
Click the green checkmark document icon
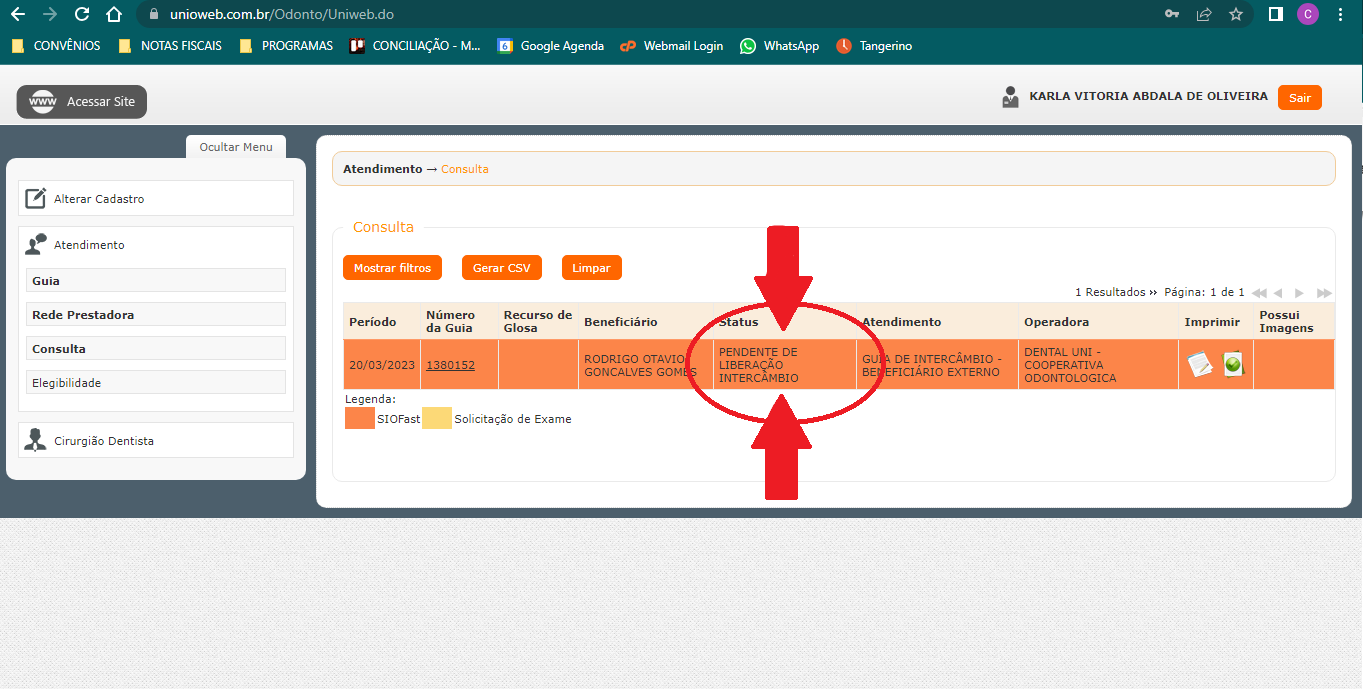tap(1233, 365)
